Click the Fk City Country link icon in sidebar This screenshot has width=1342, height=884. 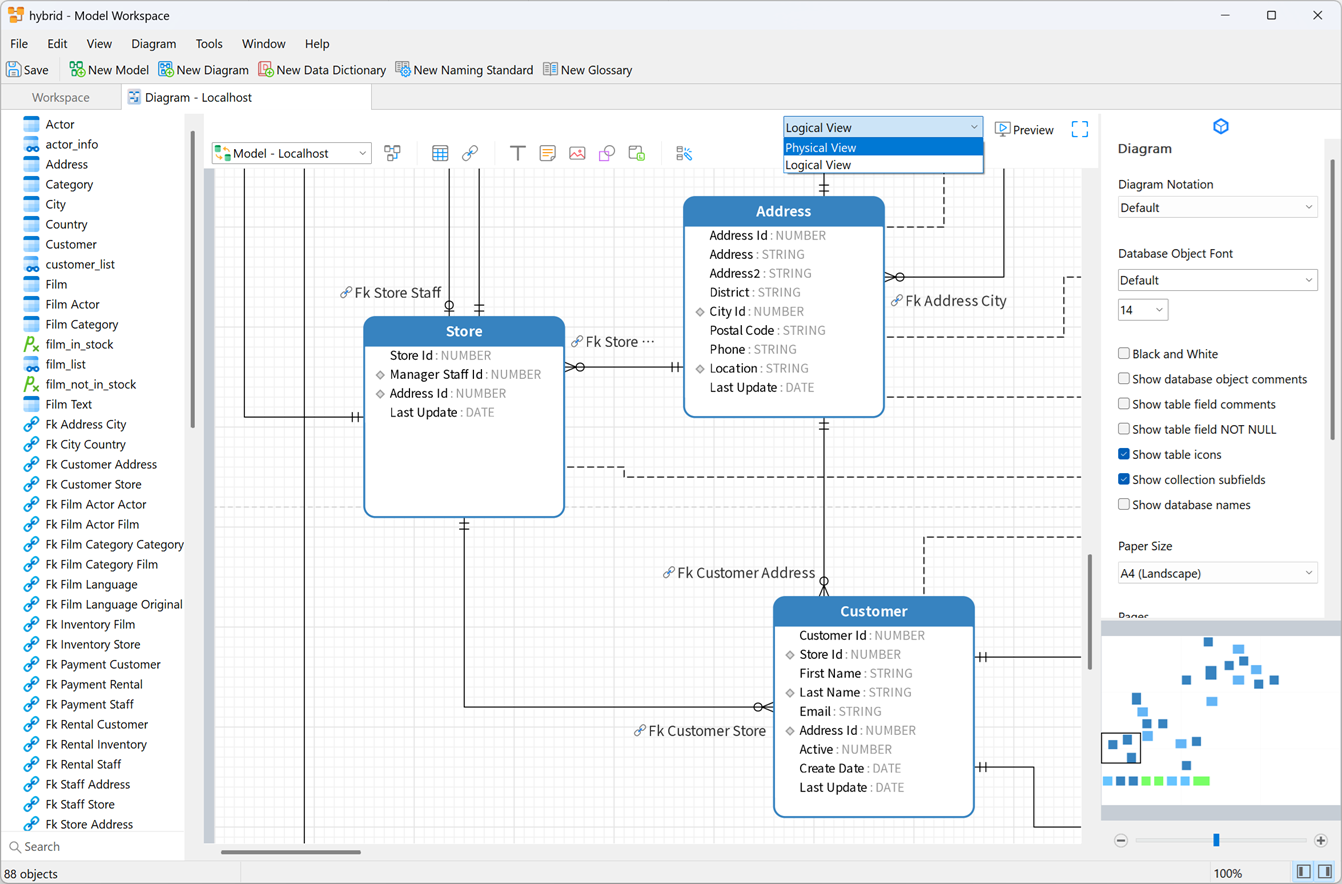pyautogui.click(x=31, y=445)
